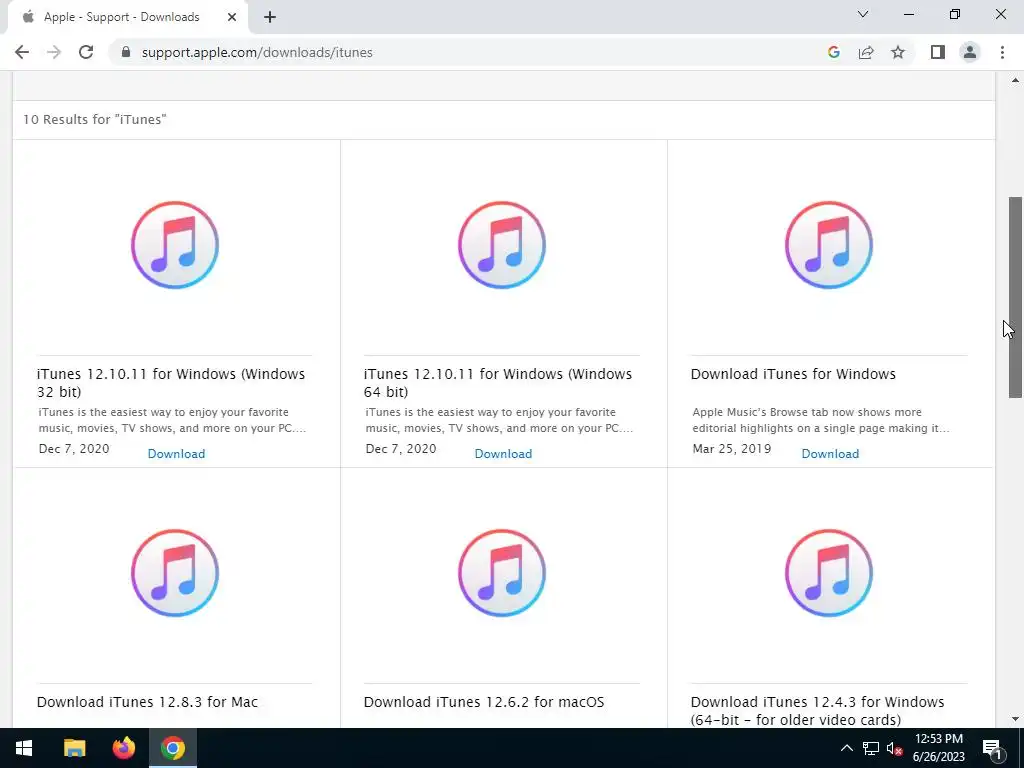
Task: View site info via the lock icon
Action: tap(126, 52)
